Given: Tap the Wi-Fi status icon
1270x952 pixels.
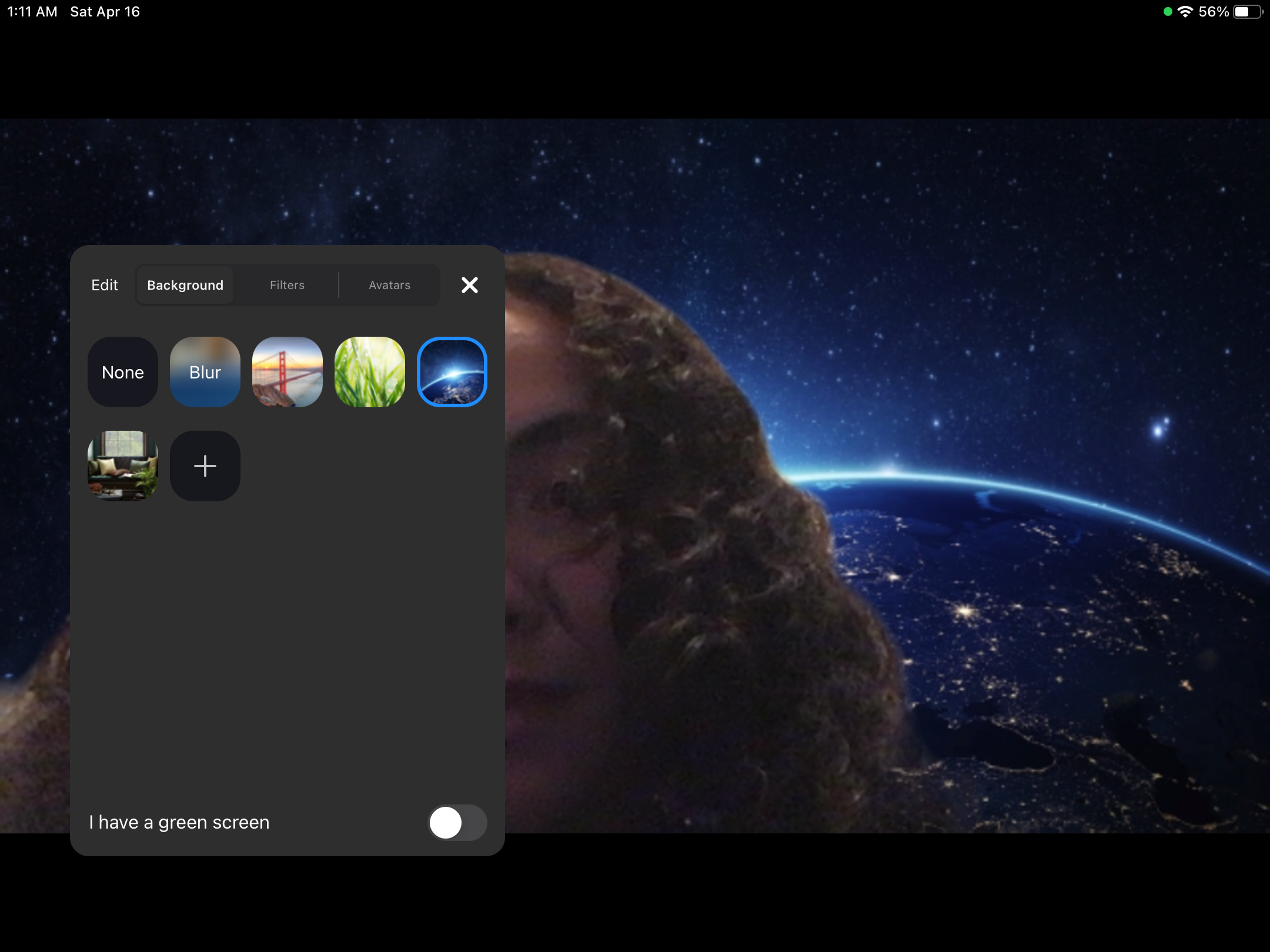Looking at the screenshot, I should point(1185,12).
